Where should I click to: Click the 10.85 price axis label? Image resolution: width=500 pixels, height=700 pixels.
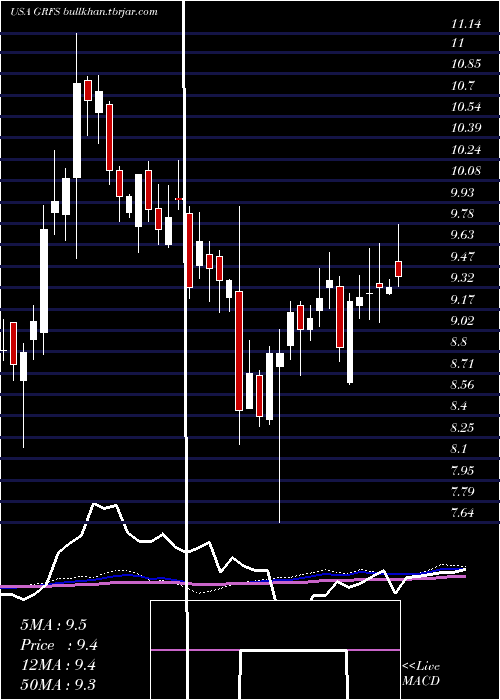[466, 64]
